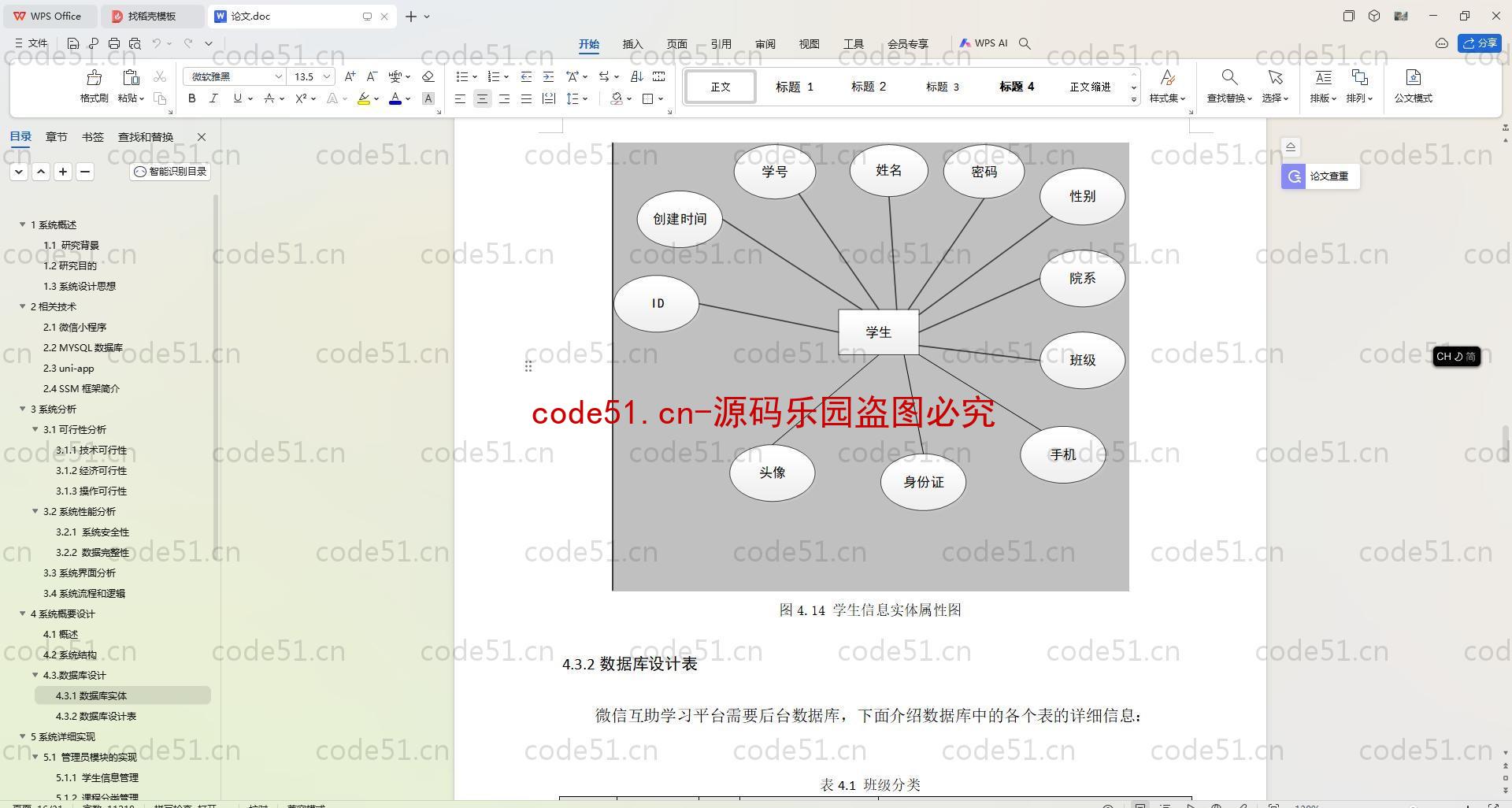Toggle Strikethrough formatting
The image size is (1512, 808).
click(269, 98)
